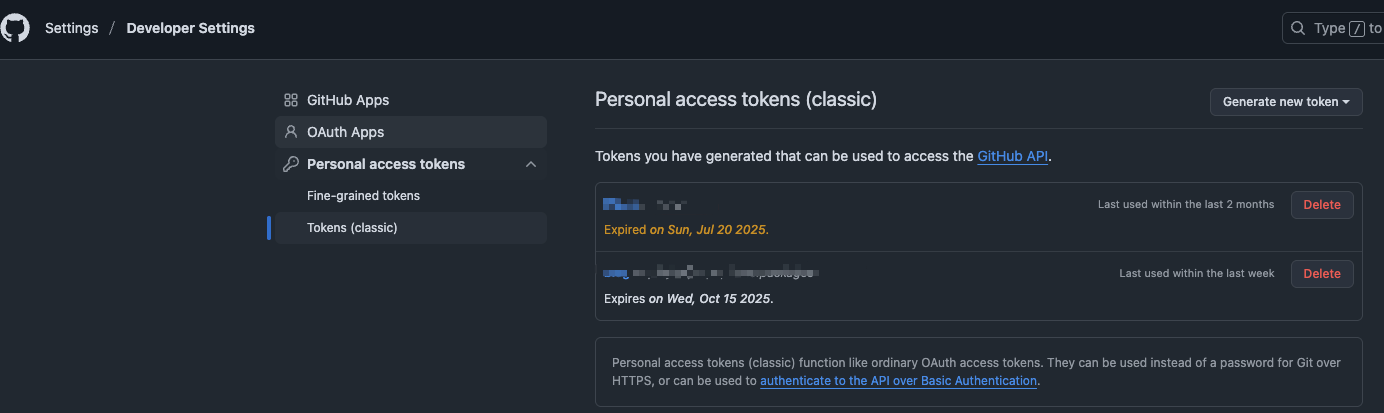Go to Settings in the breadcrumb
Screen dimensions: 1384x413
(x=72, y=28)
